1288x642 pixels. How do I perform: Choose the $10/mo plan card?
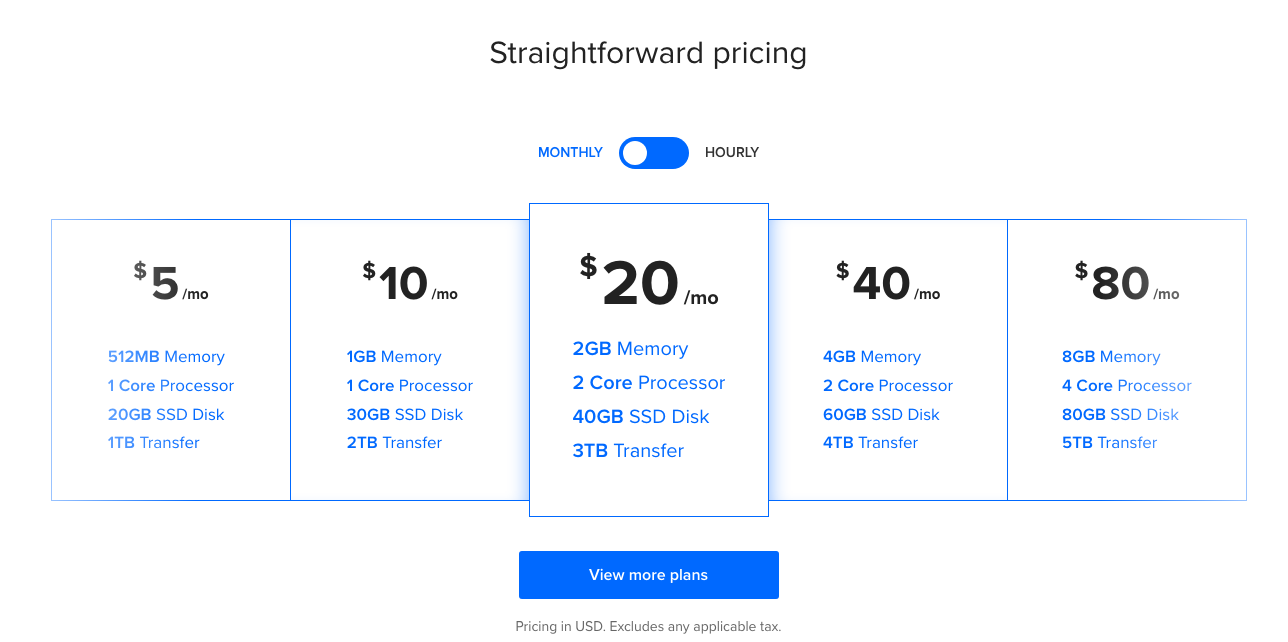click(x=410, y=360)
